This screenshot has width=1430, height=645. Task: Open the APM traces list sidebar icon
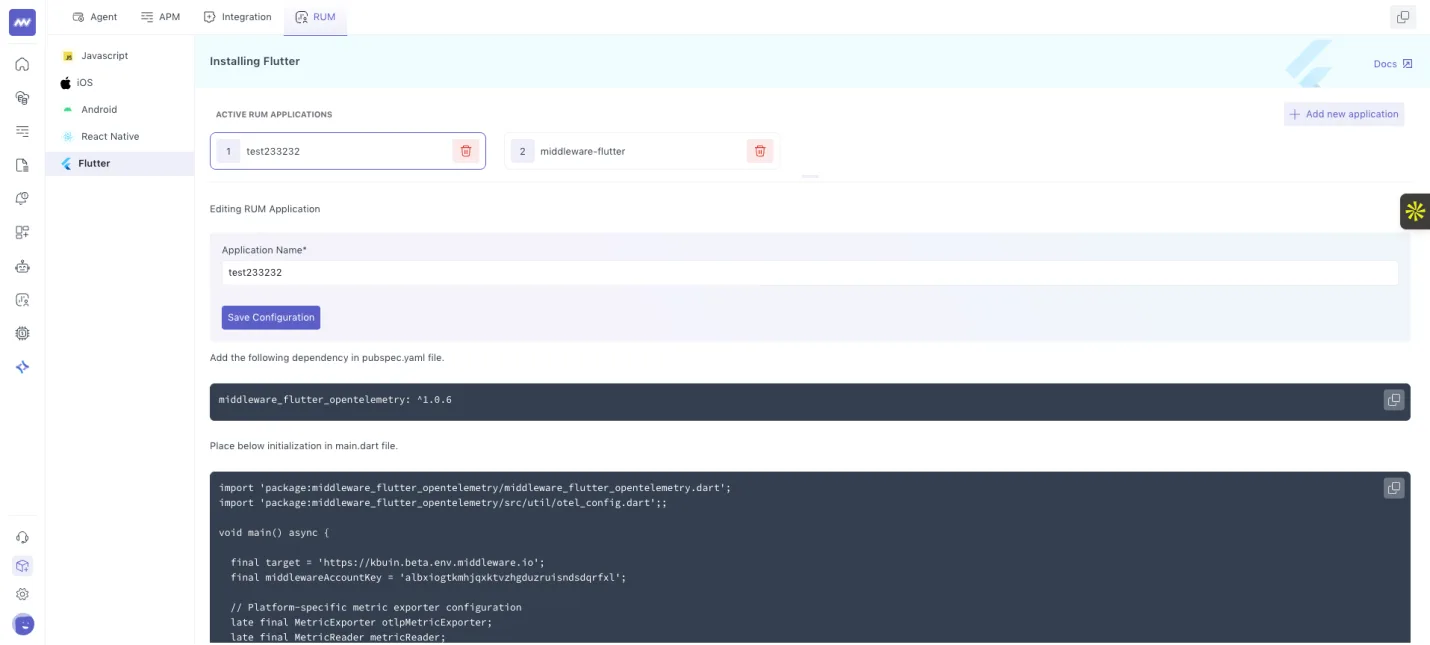22,131
